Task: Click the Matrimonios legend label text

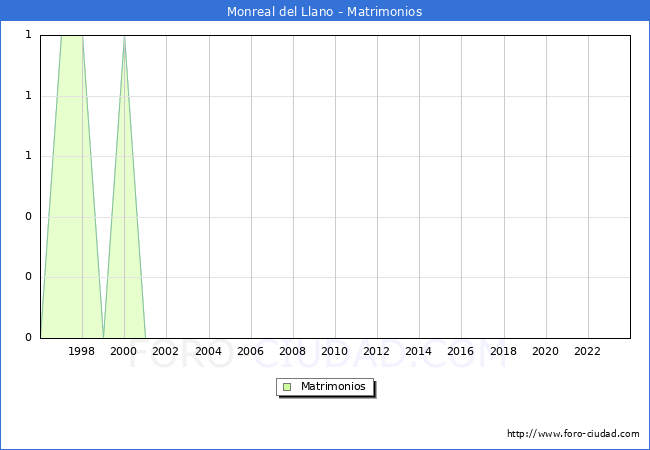Action: click(334, 387)
